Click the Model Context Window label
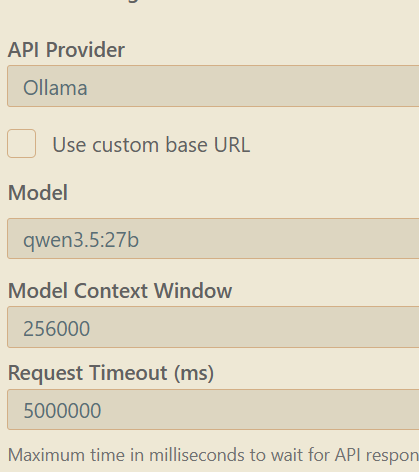 tap(120, 291)
